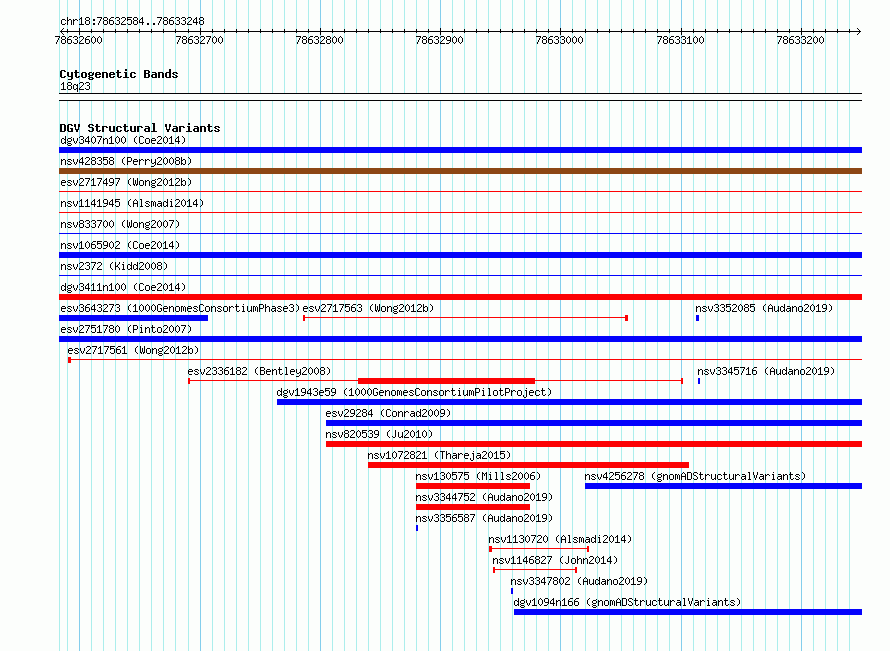Click the red bar under nsv1072821 (Thareja2015)
Viewport: 890px width, 651px height.
528,465
